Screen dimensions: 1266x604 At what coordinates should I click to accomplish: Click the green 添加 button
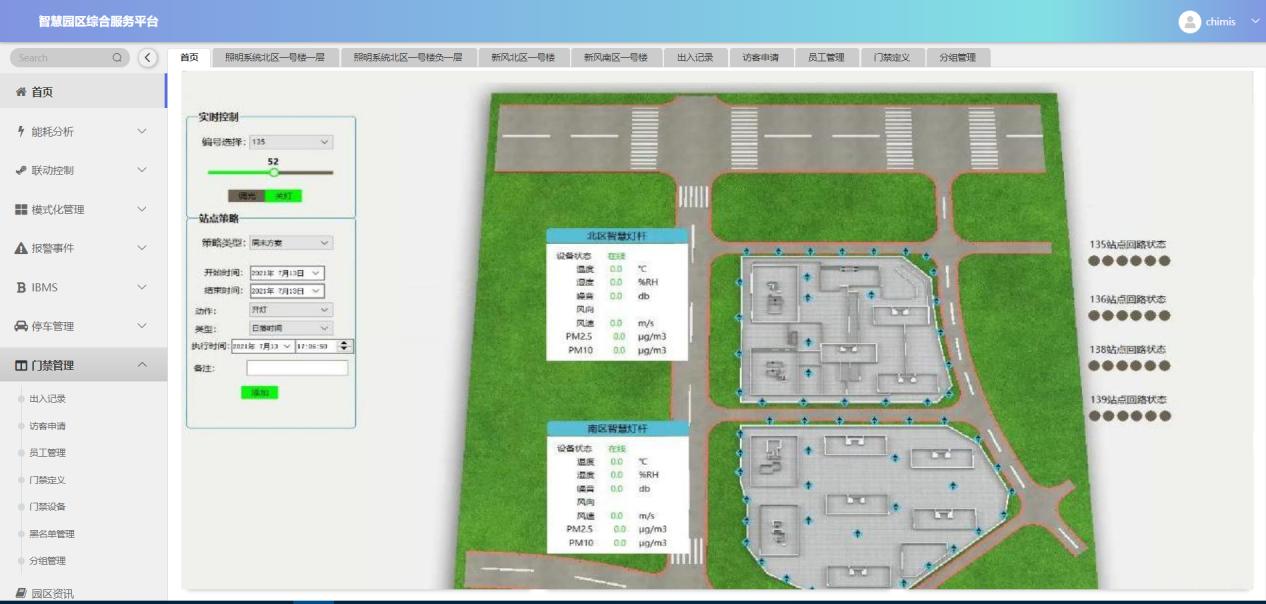point(259,393)
